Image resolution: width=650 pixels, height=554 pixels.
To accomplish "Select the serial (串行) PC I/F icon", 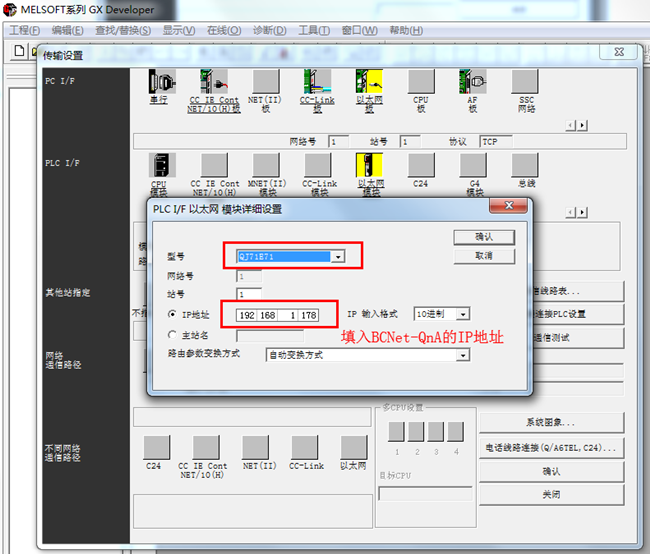I will 162,81.
